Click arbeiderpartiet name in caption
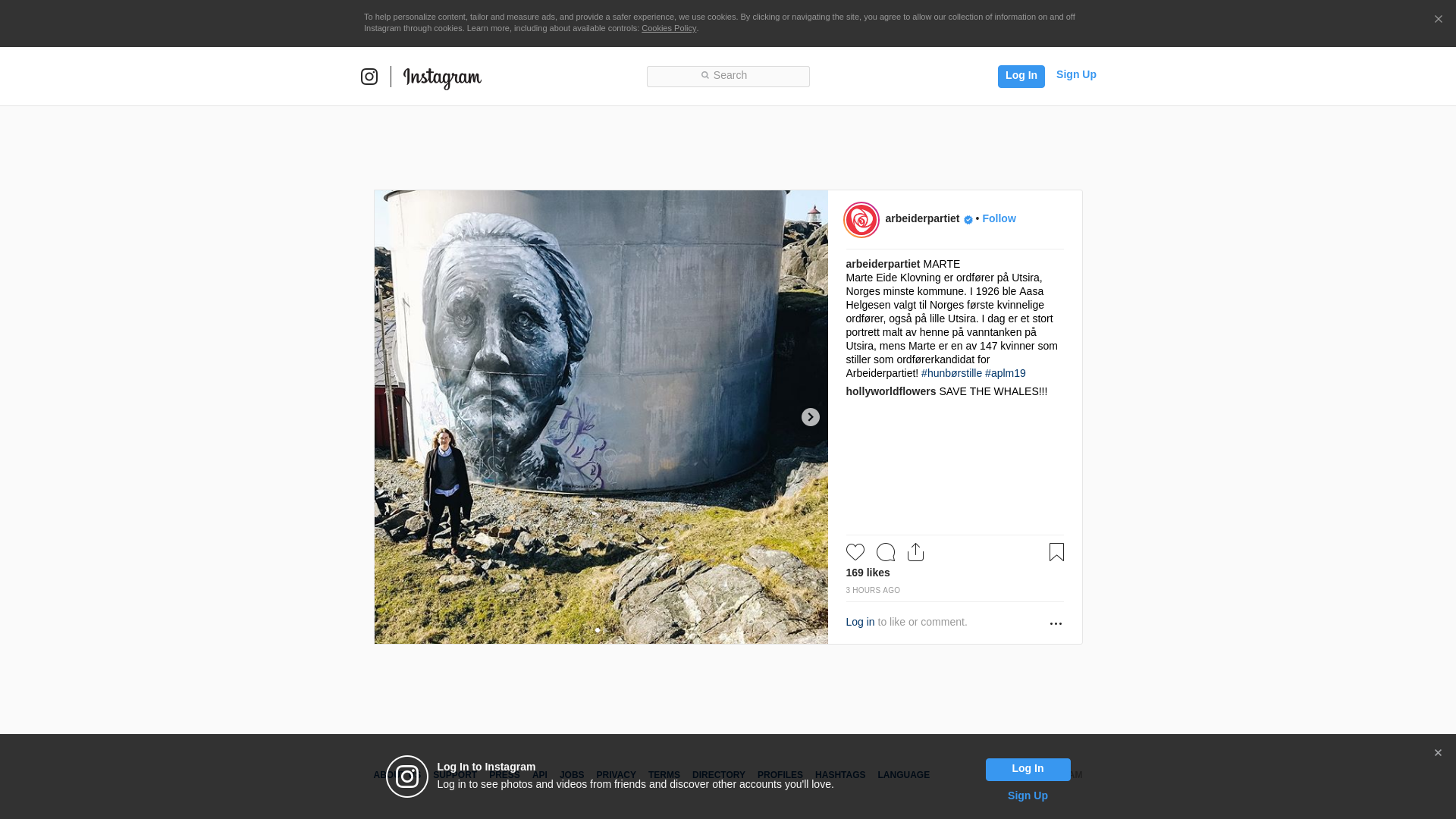This screenshot has height=819, width=1456. pos(883,264)
